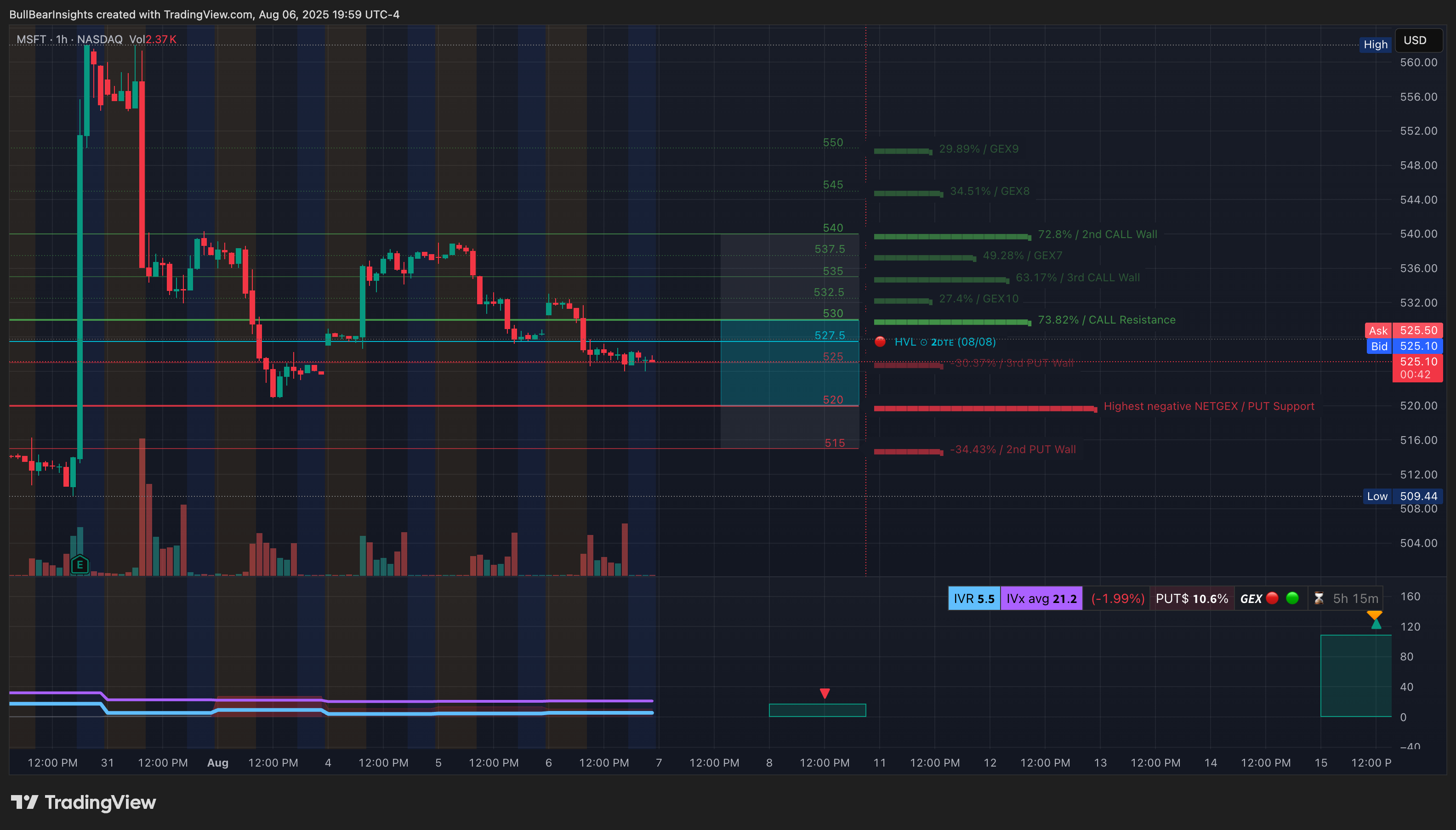Click the Vol 2.37 K indicator label
The width and height of the screenshot is (1456, 830).
(x=153, y=40)
